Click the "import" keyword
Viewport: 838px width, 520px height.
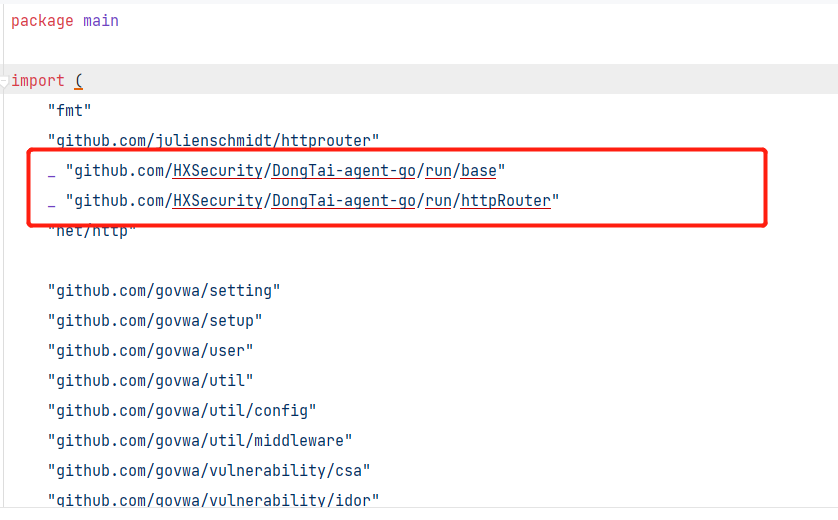click(38, 81)
